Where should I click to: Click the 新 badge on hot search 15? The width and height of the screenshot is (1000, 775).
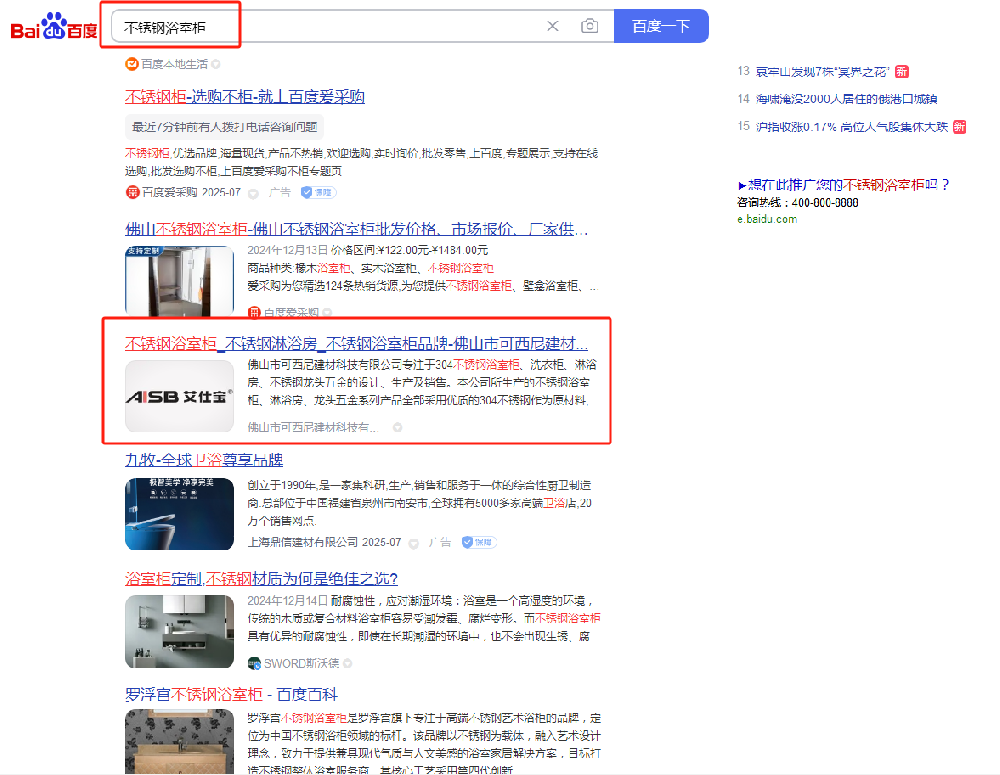(x=960, y=127)
